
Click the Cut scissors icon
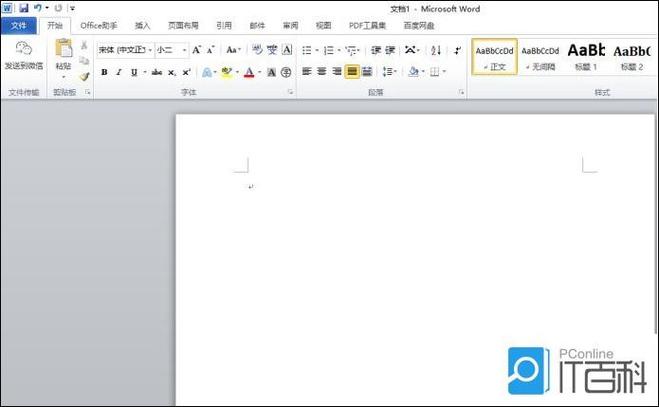point(84,45)
